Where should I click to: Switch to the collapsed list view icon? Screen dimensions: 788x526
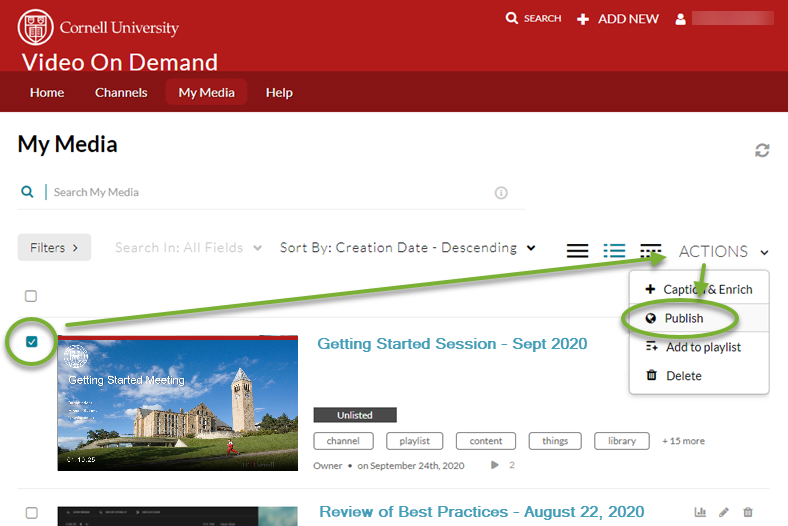[577, 250]
